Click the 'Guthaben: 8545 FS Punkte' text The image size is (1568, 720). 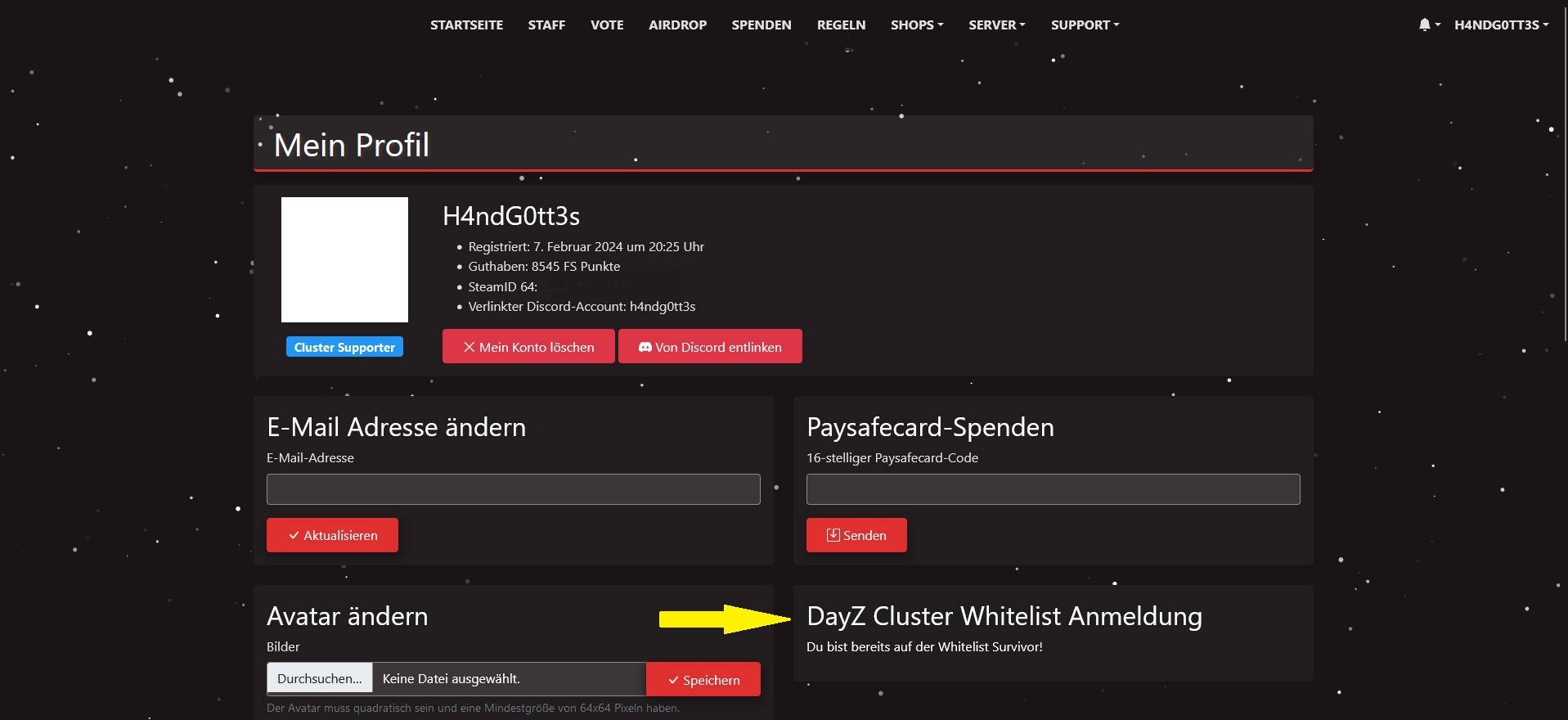[544, 266]
